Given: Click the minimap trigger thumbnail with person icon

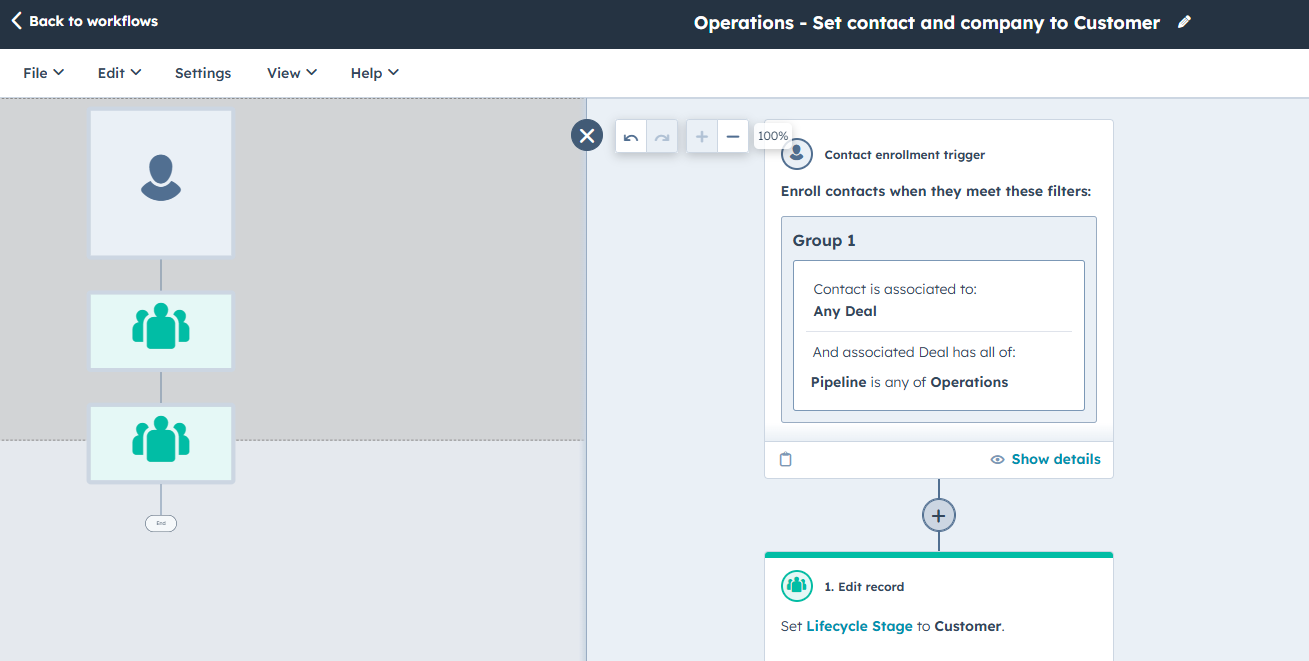Looking at the screenshot, I should tap(161, 183).
